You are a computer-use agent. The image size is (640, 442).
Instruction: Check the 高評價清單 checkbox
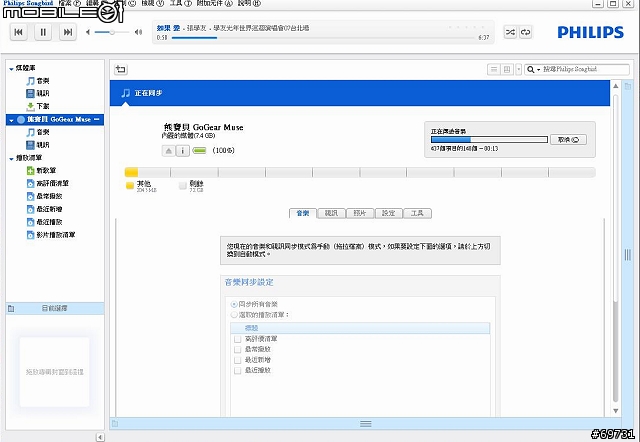tap(238, 339)
